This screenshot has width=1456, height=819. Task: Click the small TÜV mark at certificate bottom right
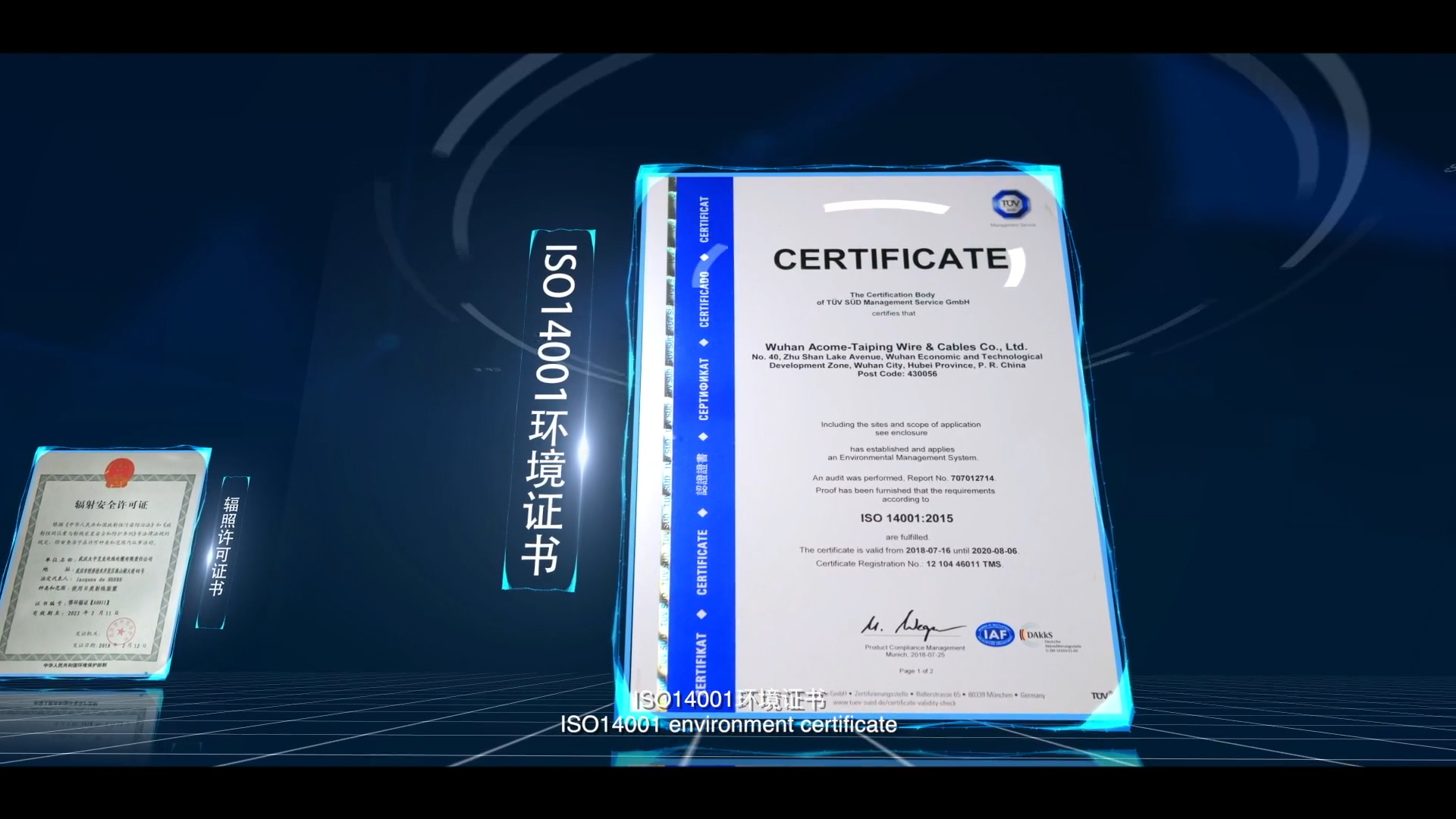(x=1100, y=695)
